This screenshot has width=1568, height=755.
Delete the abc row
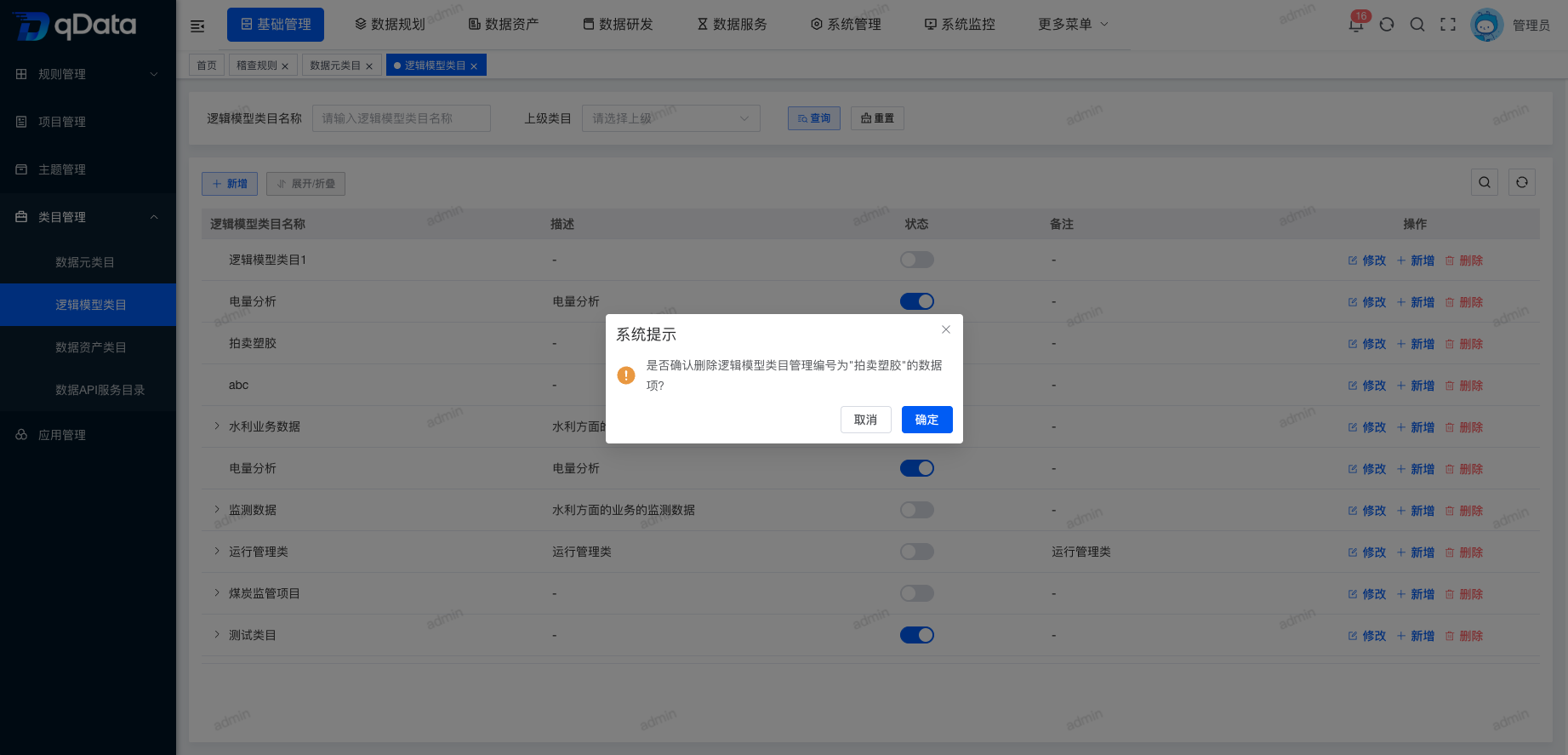pyautogui.click(x=1463, y=386)
